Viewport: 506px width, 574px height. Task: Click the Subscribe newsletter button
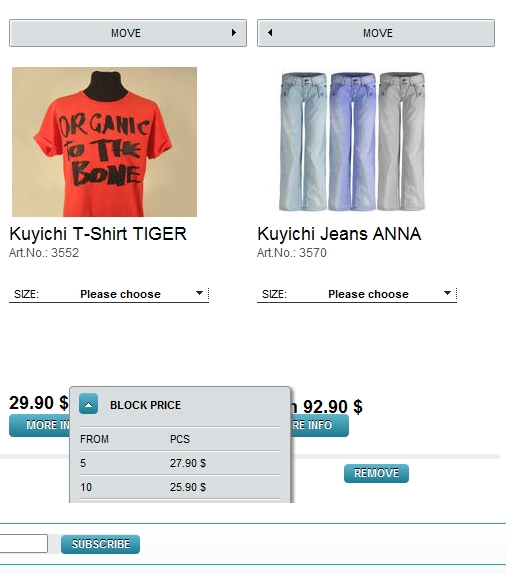pos(100,544)
